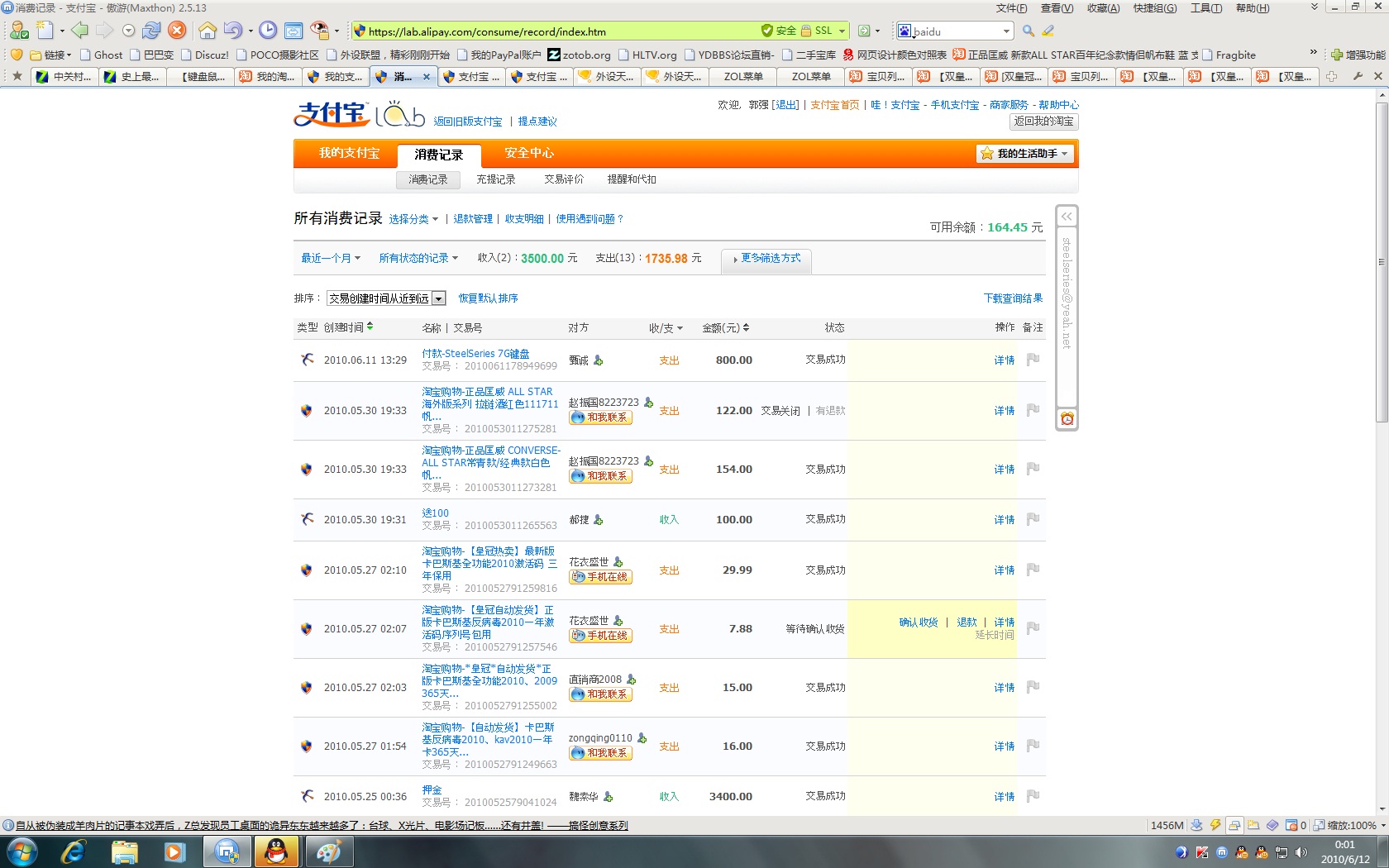
Task: Open 付款-SteelSeries 7G键盘 transaction link
Action: (x=475, y=354)
